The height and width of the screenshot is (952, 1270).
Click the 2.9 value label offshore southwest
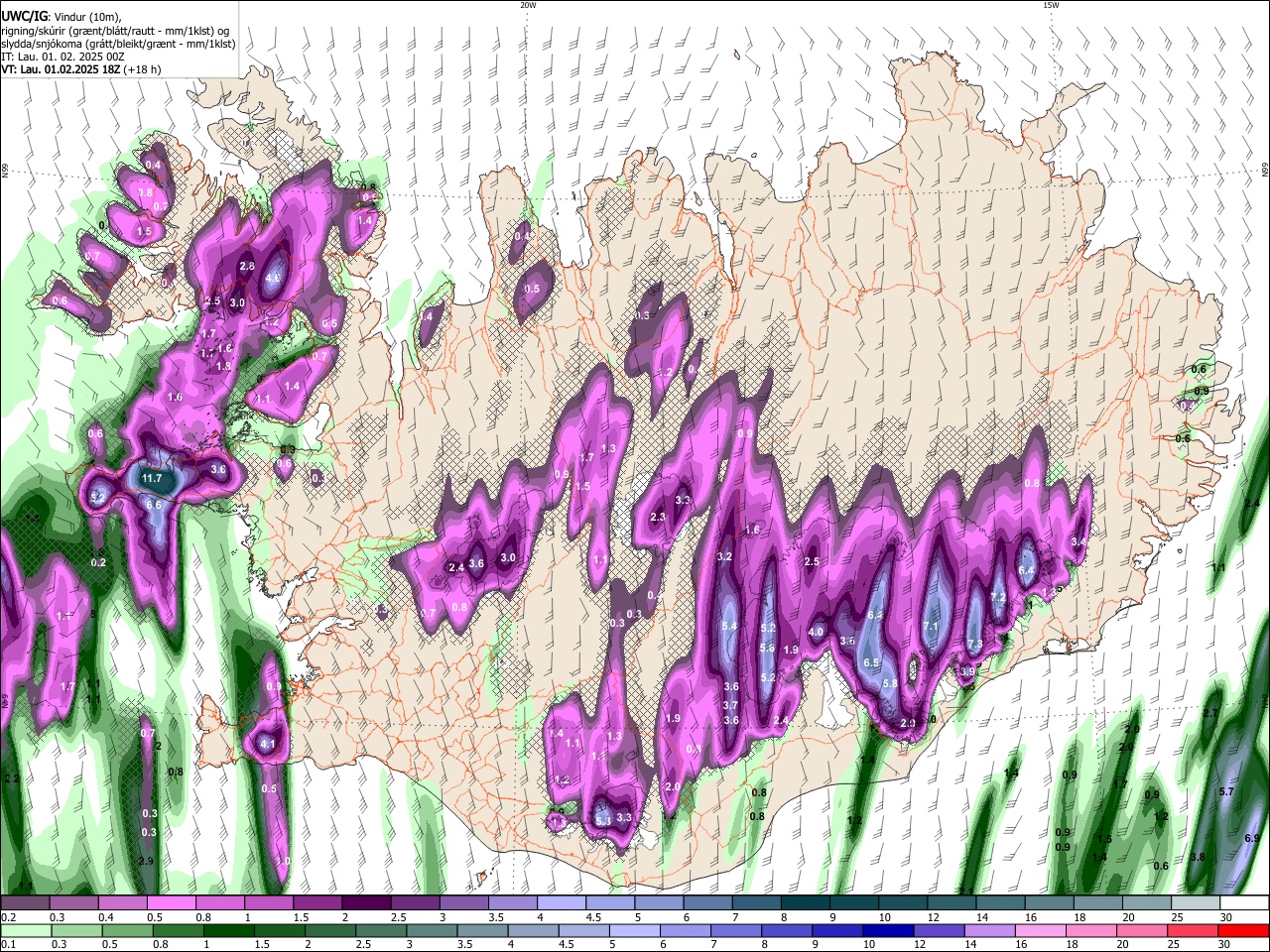(147, 861)
